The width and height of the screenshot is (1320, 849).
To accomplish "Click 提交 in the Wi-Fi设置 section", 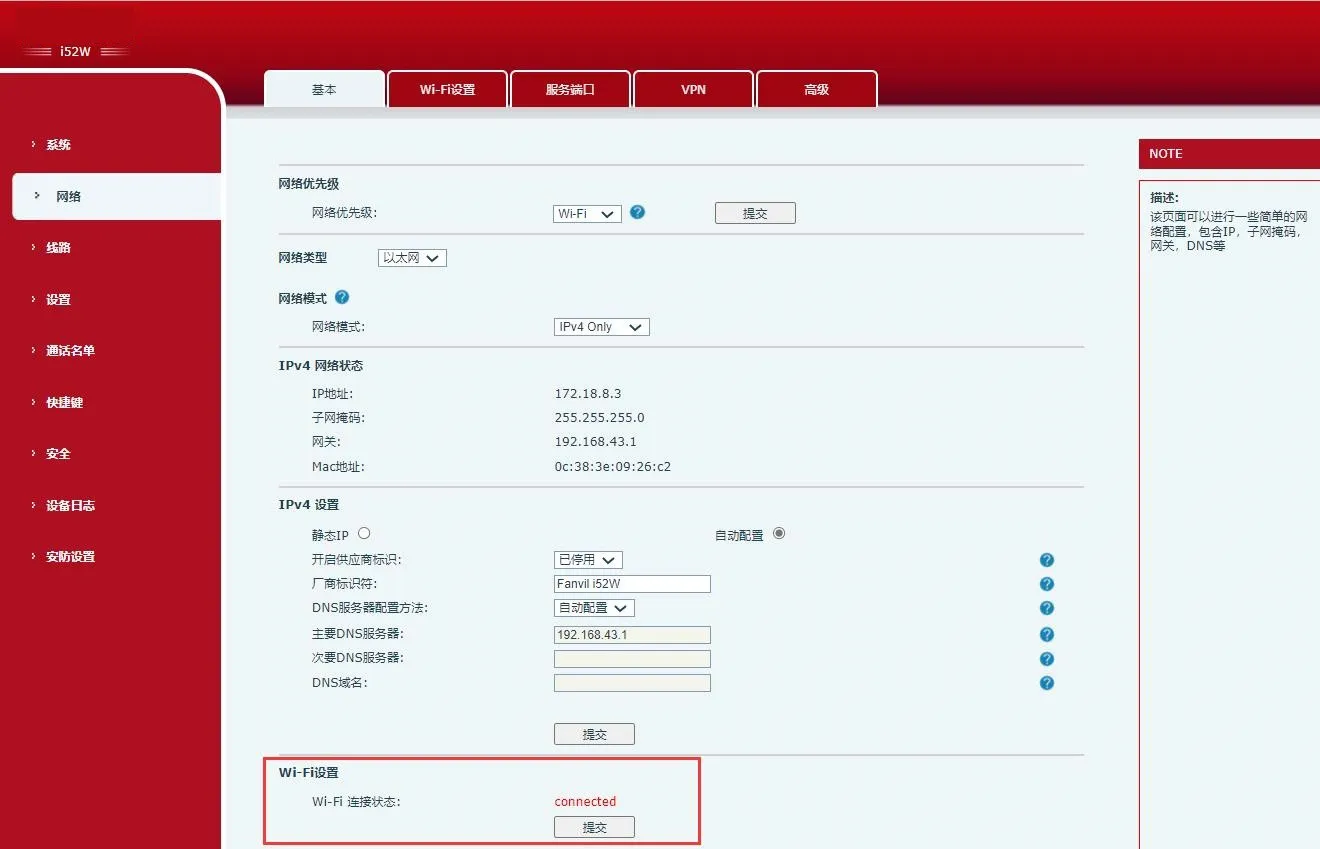I will point(593,826).
